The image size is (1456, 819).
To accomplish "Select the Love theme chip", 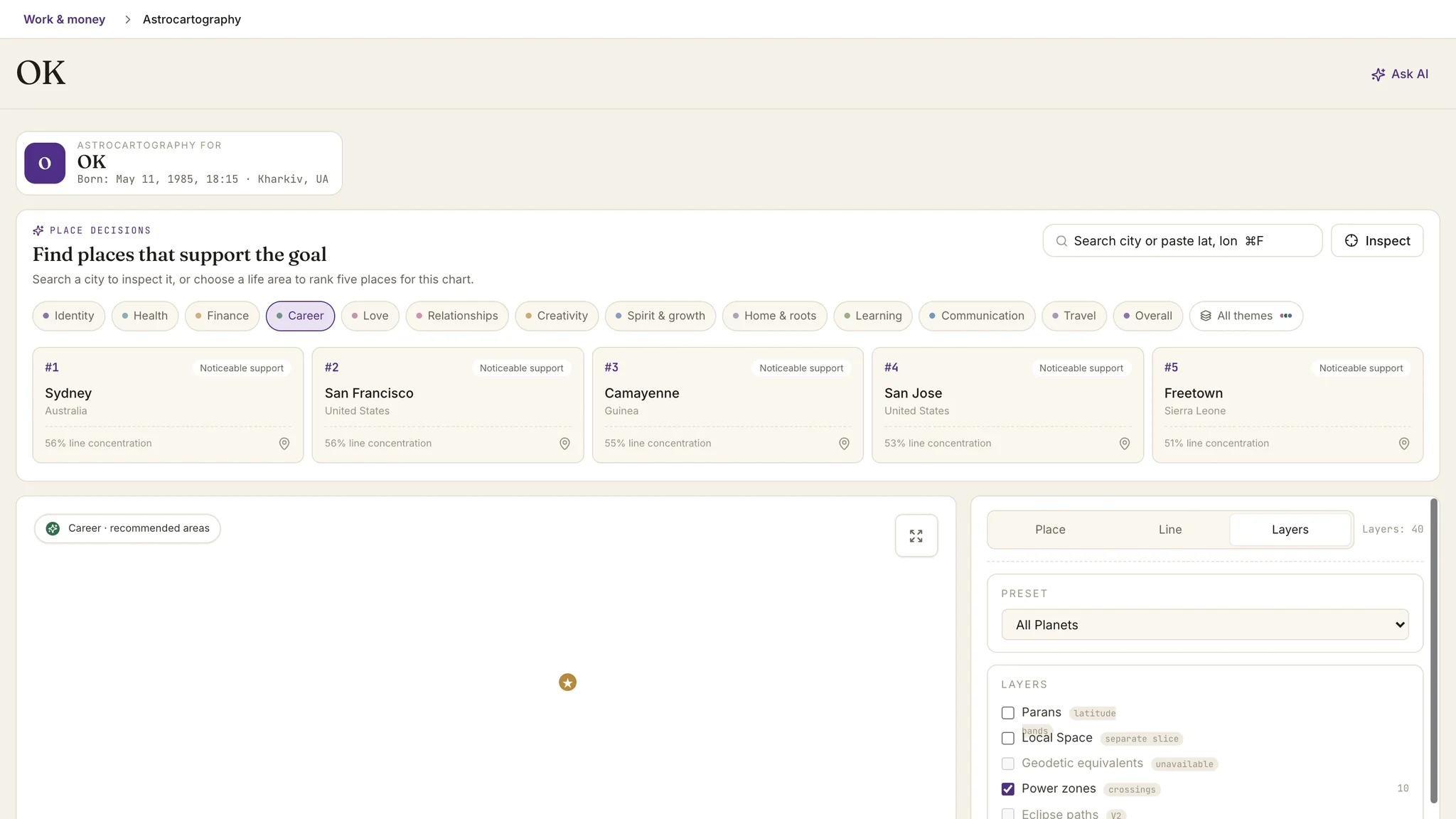I will click(x=370, y=316).
